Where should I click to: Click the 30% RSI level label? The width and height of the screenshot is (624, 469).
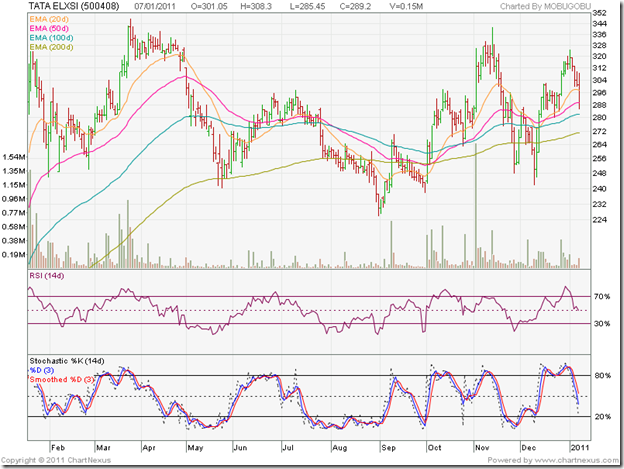click(602, 323)
